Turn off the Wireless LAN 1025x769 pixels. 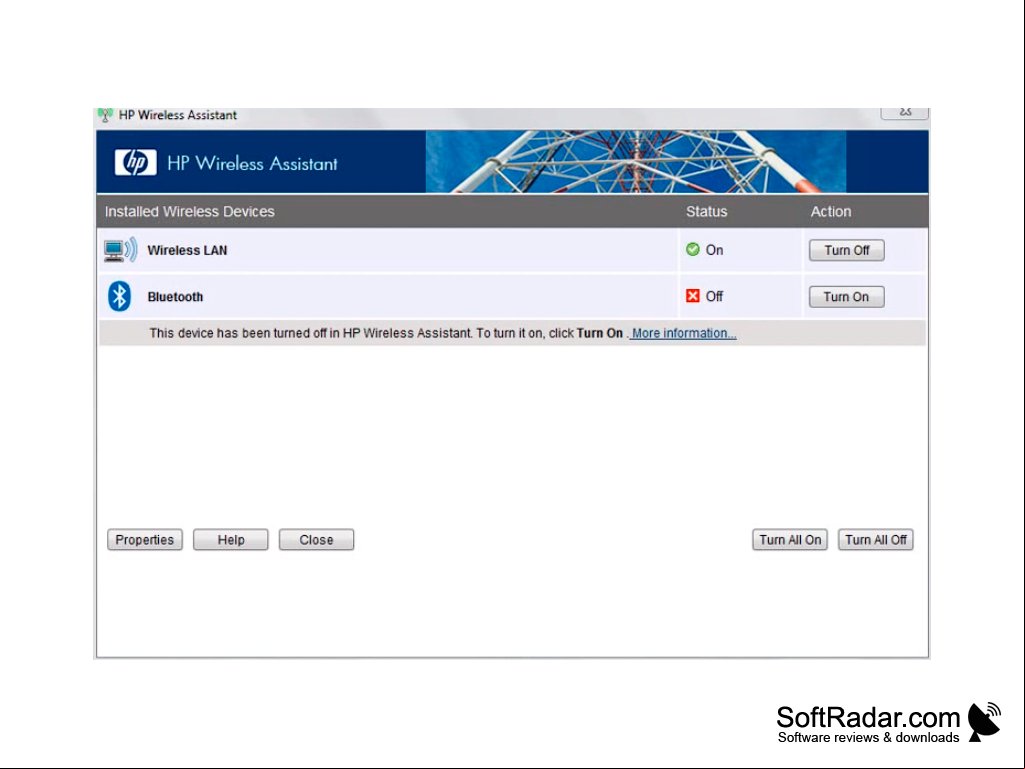pos(847,250)
